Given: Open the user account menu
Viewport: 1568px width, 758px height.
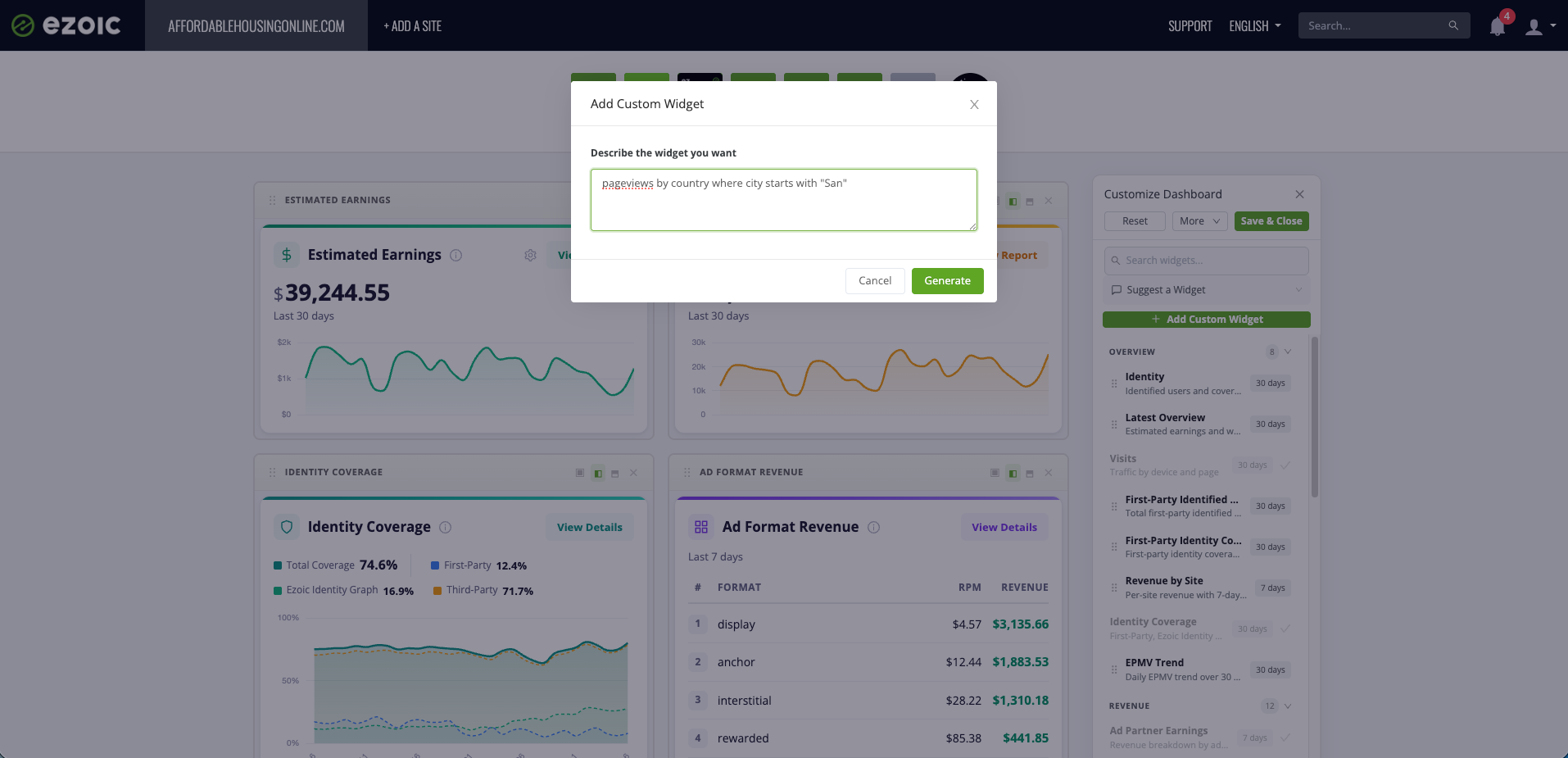Looking at the screenshot, I should tap(1540, 26).
